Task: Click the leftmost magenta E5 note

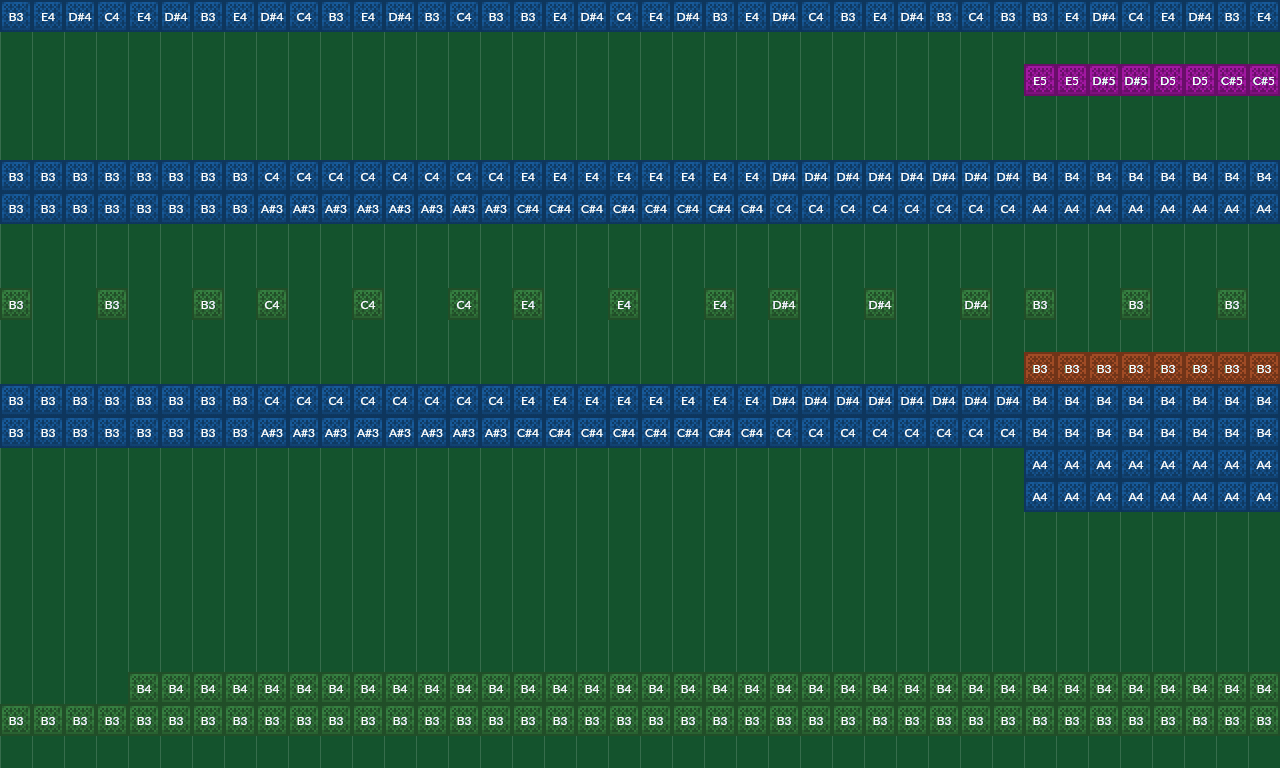Action: pyautogui.click(x=1040, y=81)
